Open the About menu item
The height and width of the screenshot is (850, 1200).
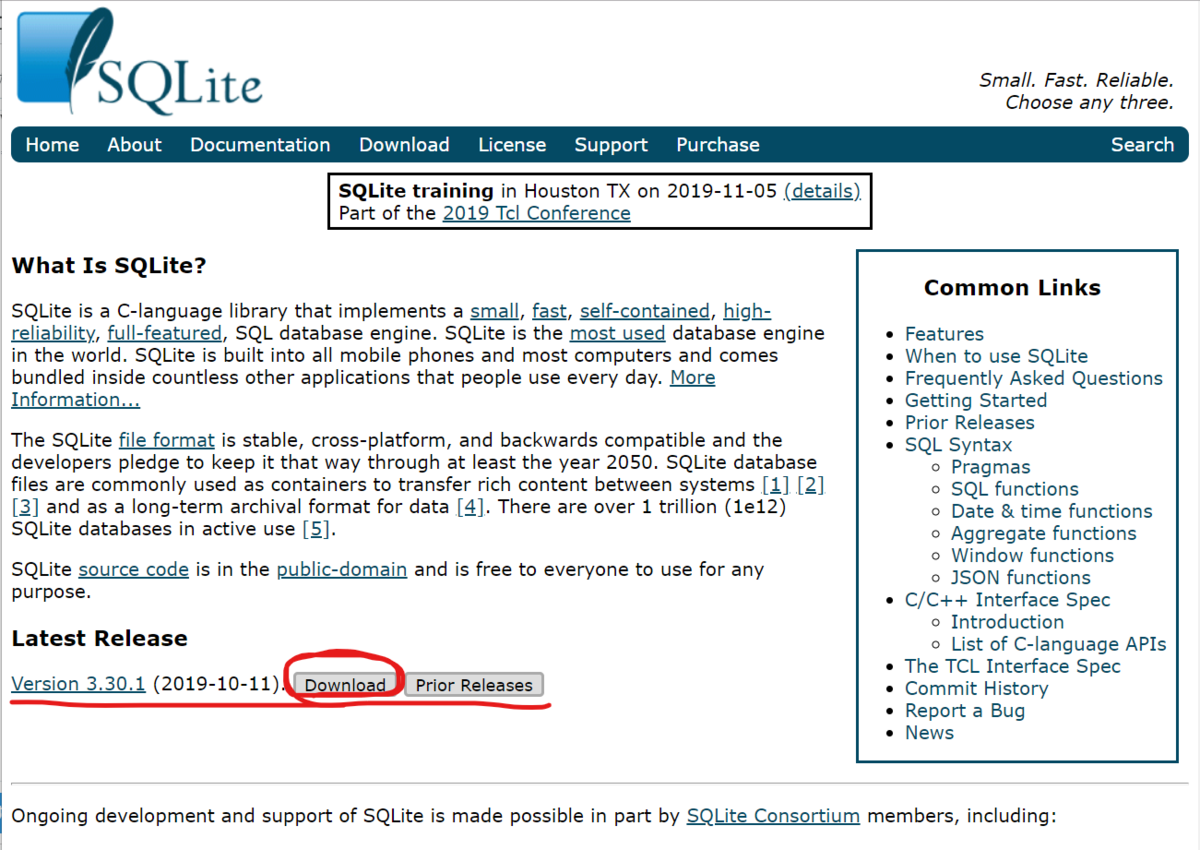[134, 145]
